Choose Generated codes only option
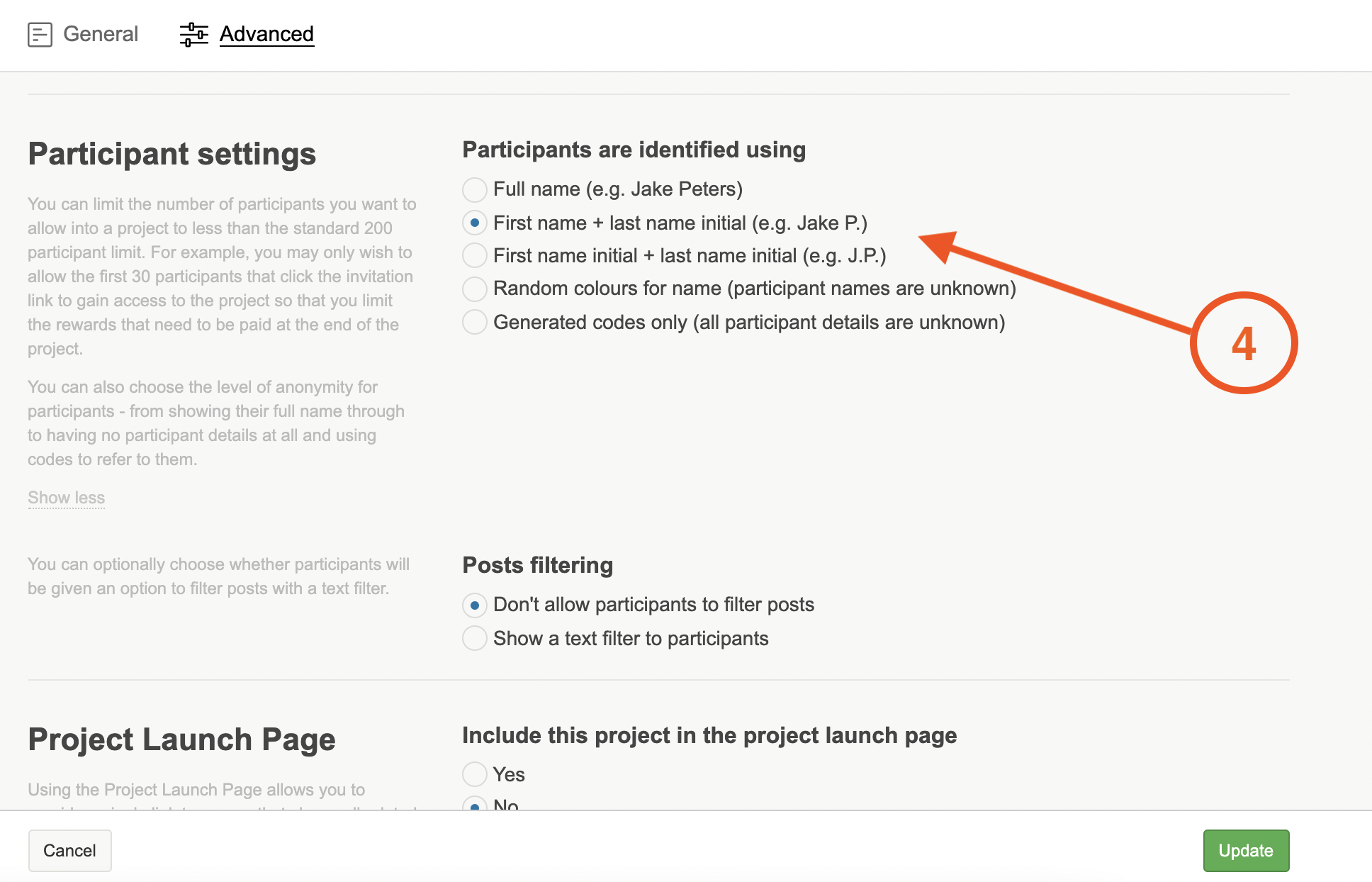The width and height of the screenshot is (1372, 882). (x=475, y=322)
